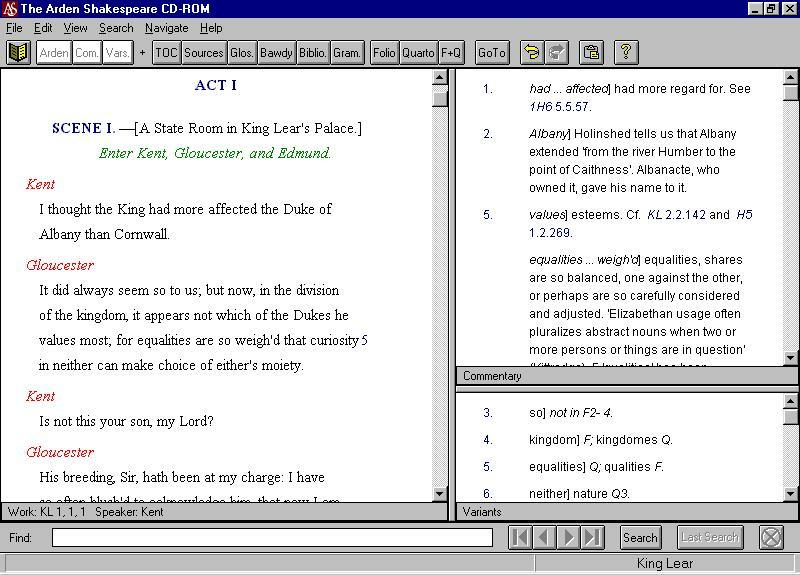Toggle the Com. commentary pane button
800x575 pixels.
coord(86,53)
